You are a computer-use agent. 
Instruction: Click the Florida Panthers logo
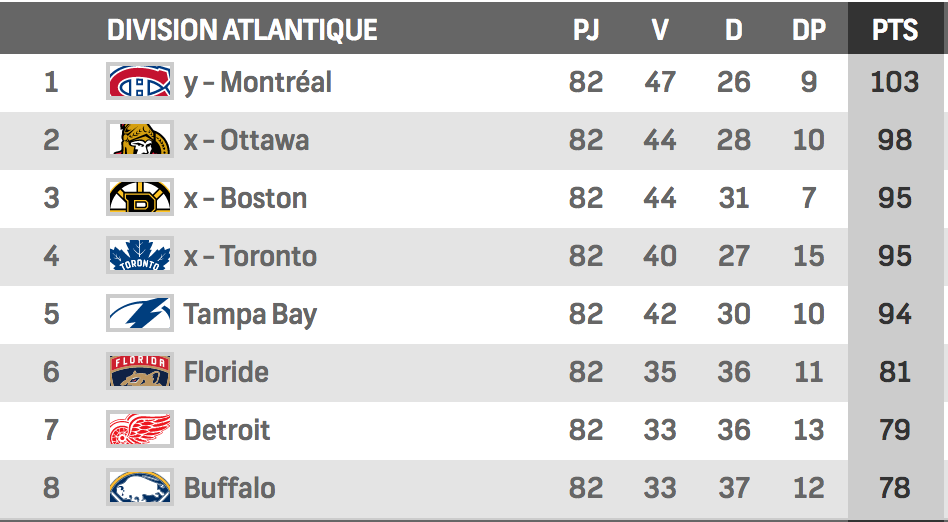point(140,371)
